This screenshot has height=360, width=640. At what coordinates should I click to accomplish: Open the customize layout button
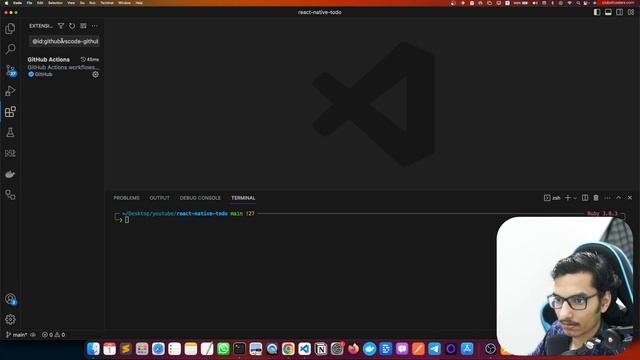click(x=631, y=12)
